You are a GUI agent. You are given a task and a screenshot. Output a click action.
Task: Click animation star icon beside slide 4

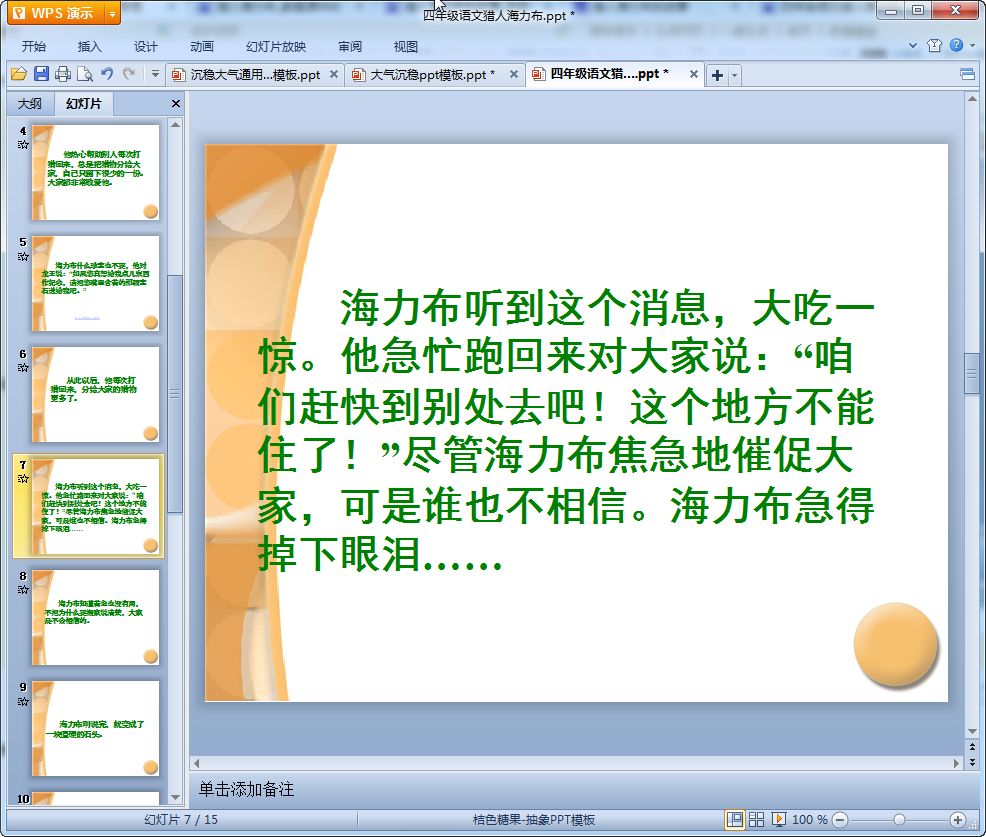click(x=23, y=145)
